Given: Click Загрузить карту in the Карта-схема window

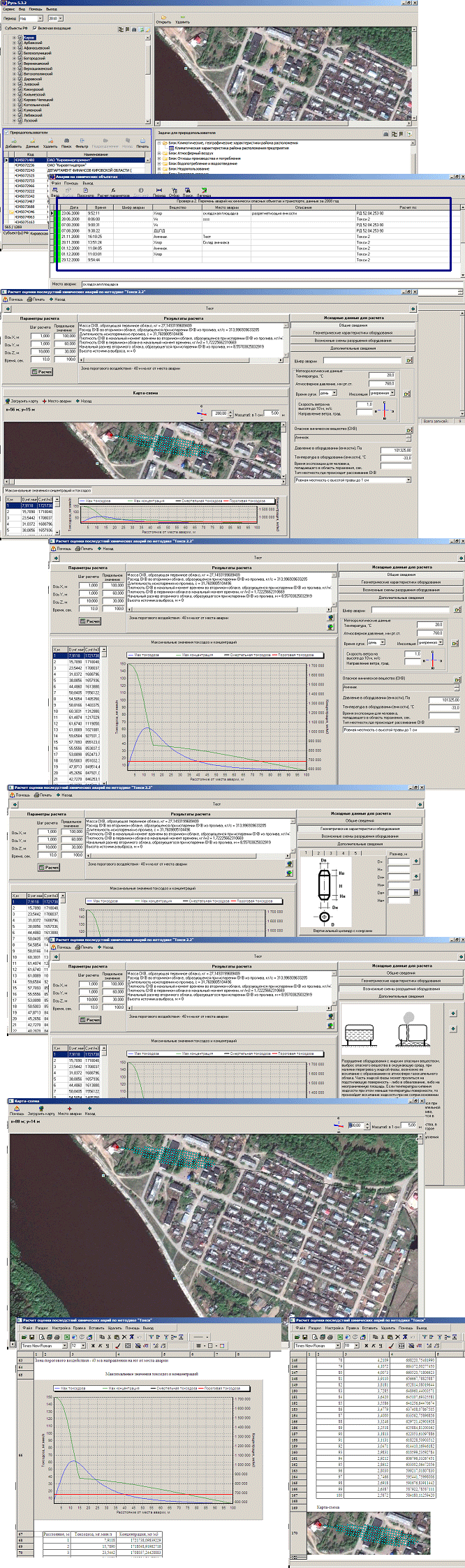Looking at the screenshot, I should click(40, 1114).
